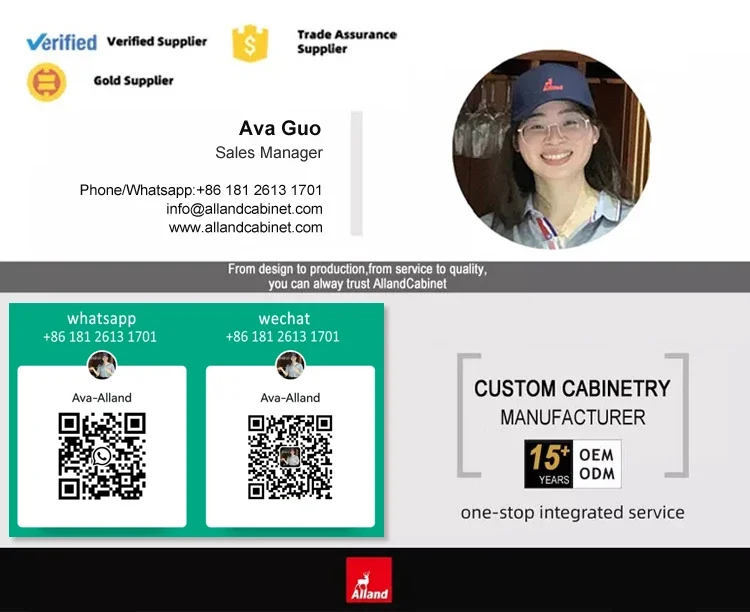Click 'Ava-Alland' in the WhatsApp card
Image resolution: width=750 pixels, height=612 pixels.
[102, 398]
